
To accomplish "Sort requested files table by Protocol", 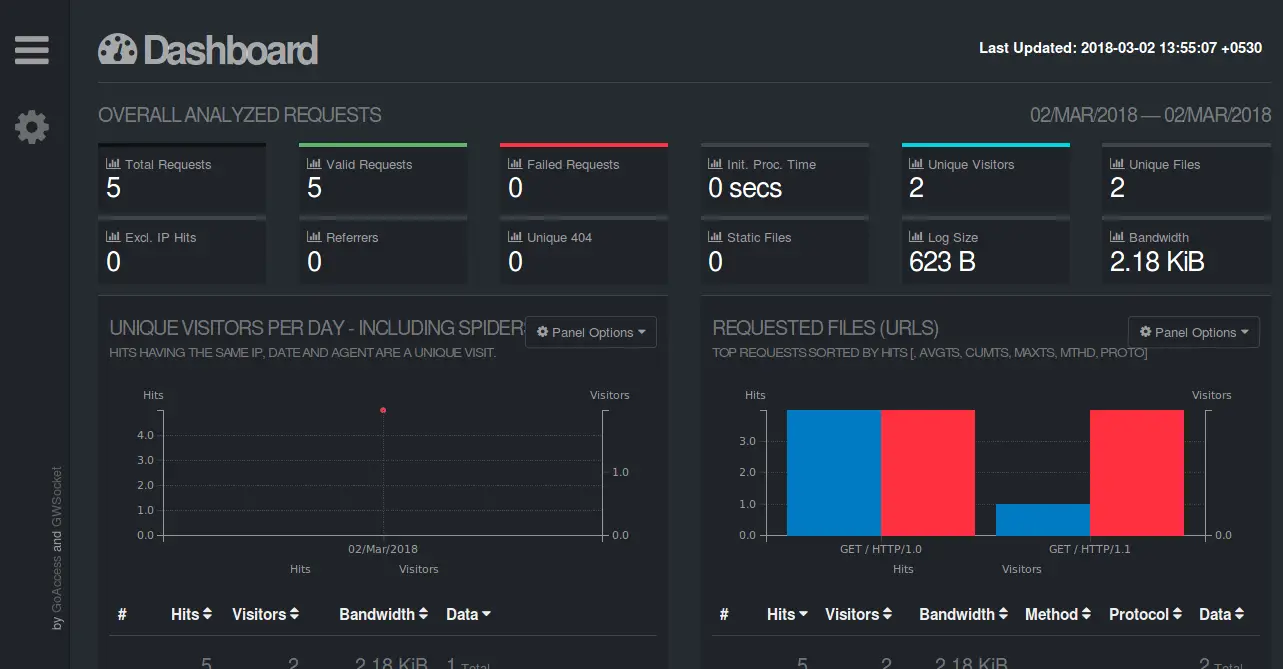I will pyautogui.click(x=1146, y=614).
